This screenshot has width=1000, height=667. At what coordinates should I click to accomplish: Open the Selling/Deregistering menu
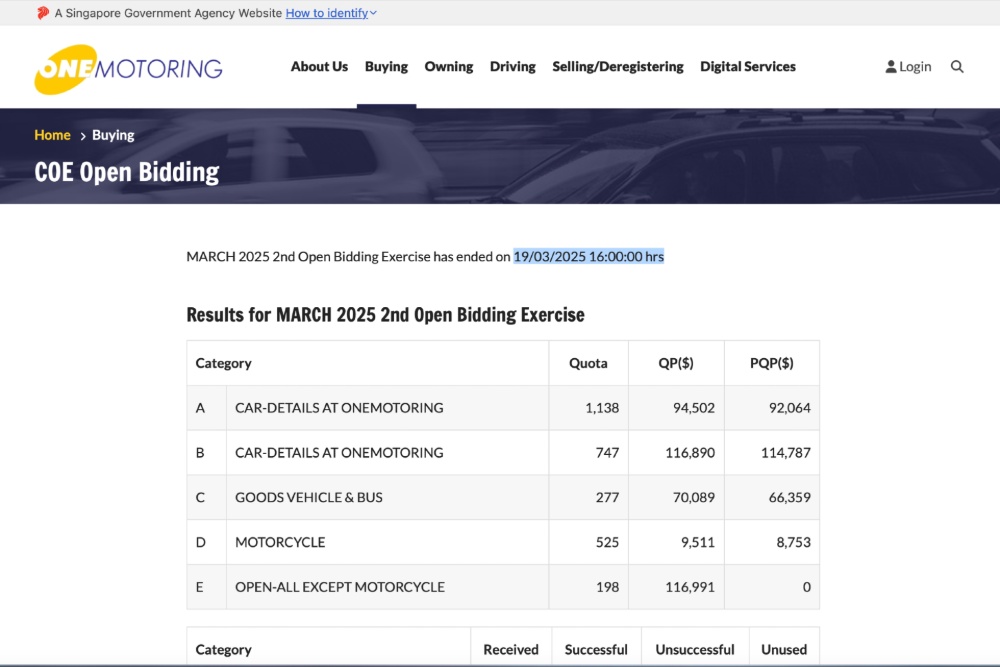tap(618, 67)
